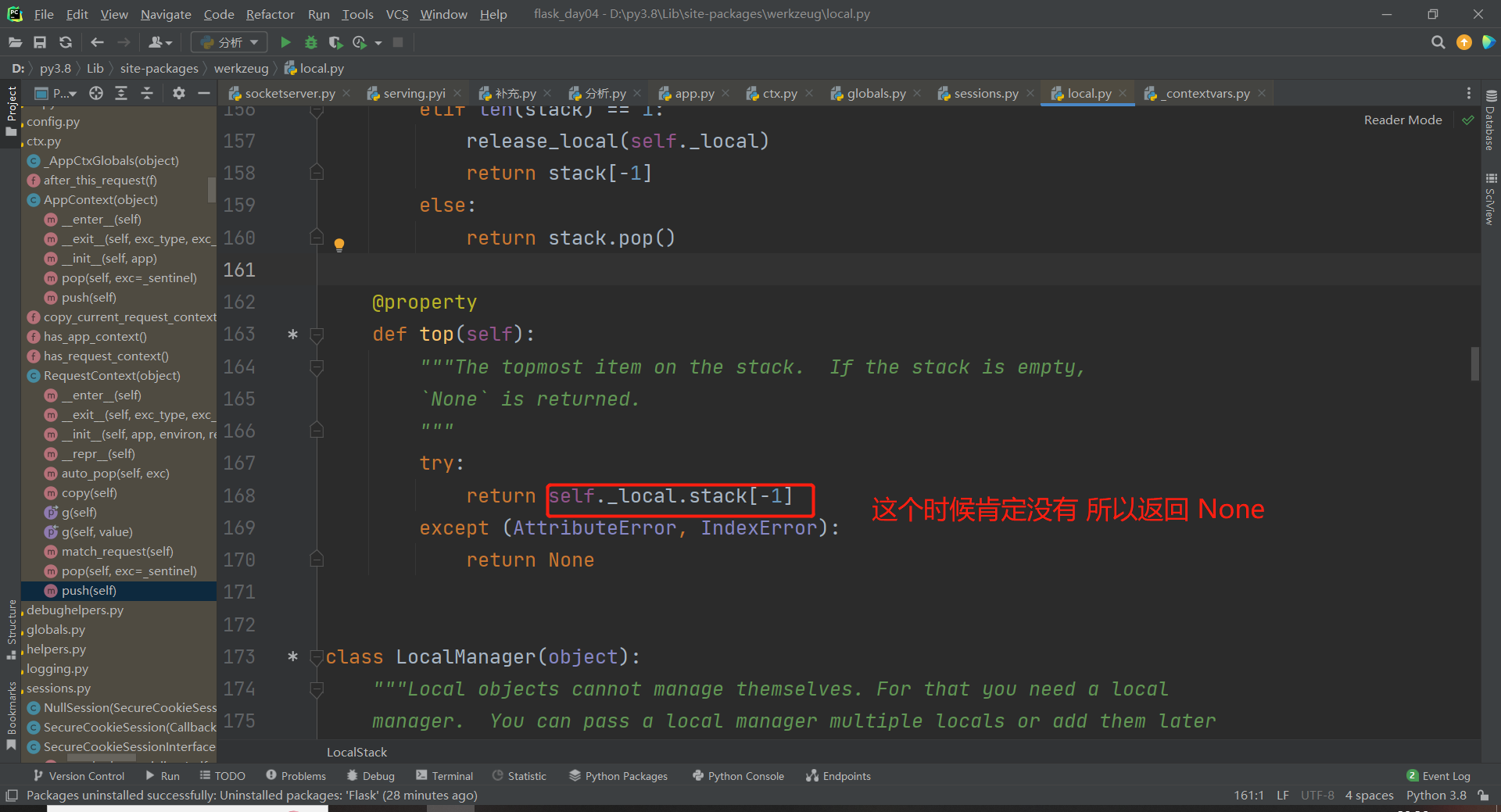Select push(self) under RequestContext

click(x=119, y=591)
